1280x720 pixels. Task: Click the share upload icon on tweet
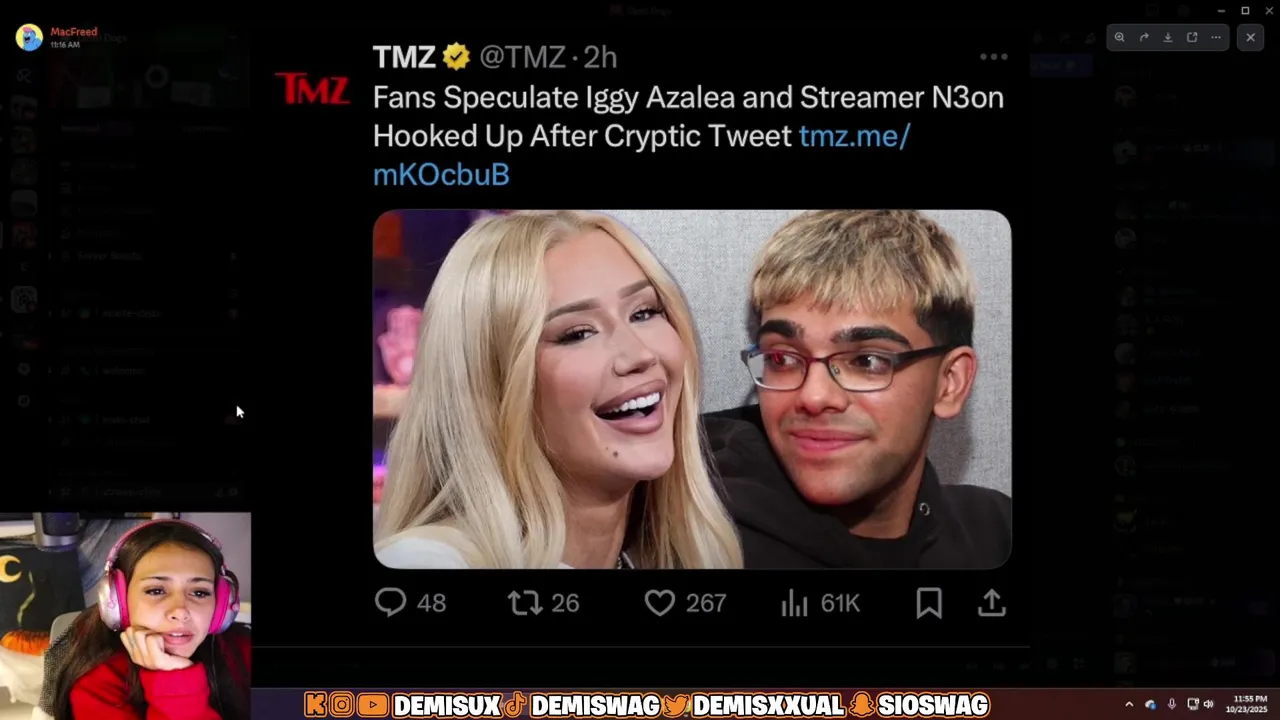click(x=991, y=602)
